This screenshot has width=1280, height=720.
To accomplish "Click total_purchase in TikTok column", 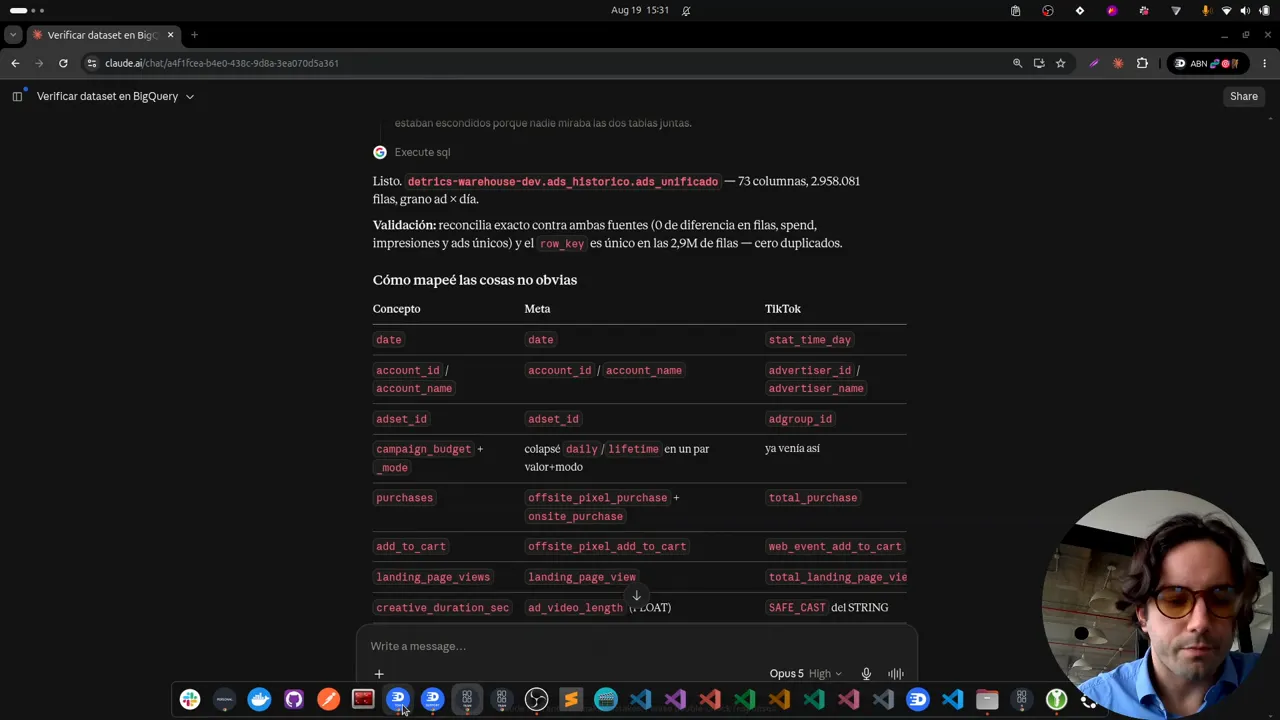I will tap(813, 498).
